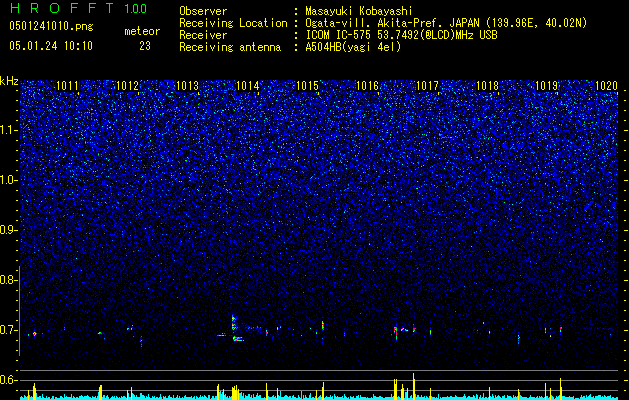Image resolution: width=629 pixels, height=400 pixels.
Task: Click the 1.1 kHz axis label
Action: [x=9, y=130]
